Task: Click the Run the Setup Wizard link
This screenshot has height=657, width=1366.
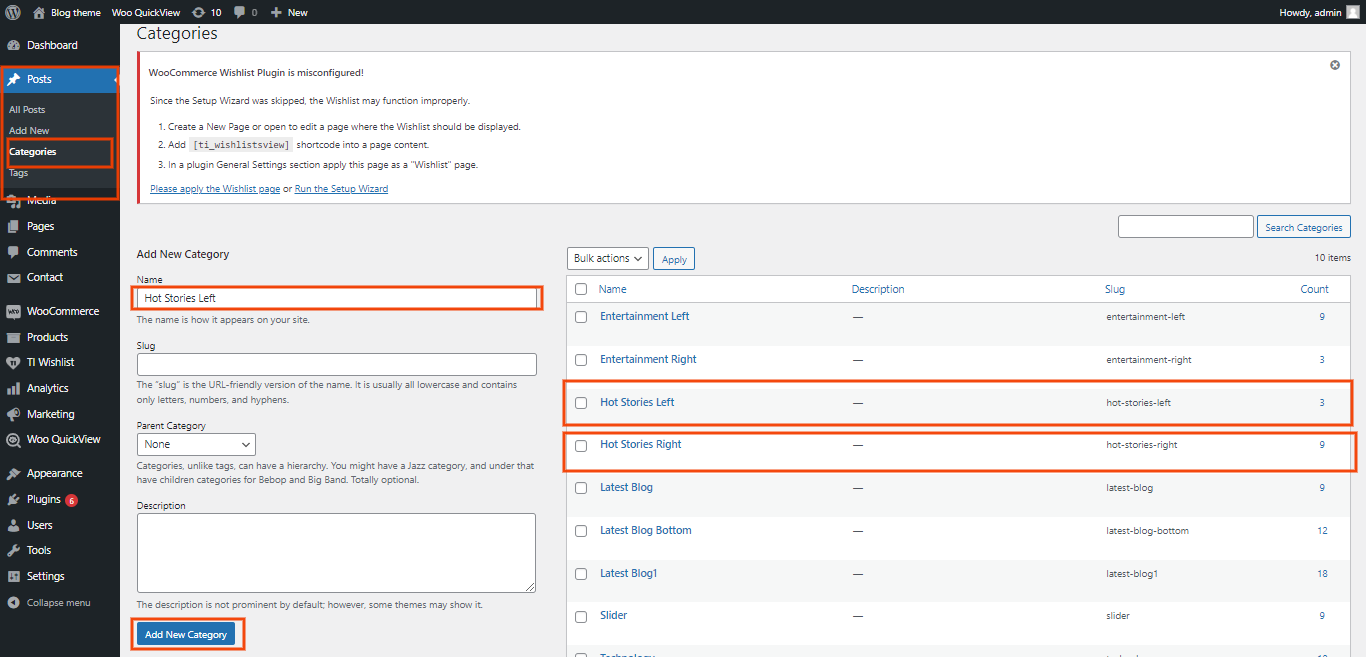Action: (341, 188)
